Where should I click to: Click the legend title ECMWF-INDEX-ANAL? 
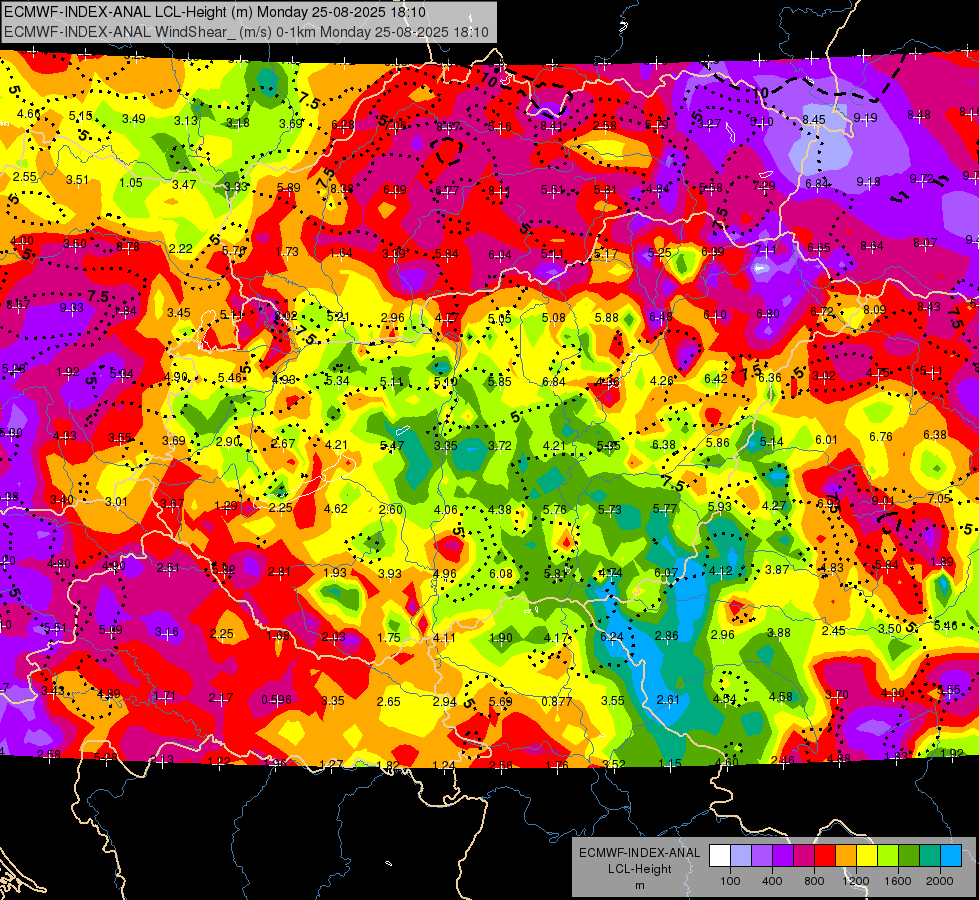639,853
